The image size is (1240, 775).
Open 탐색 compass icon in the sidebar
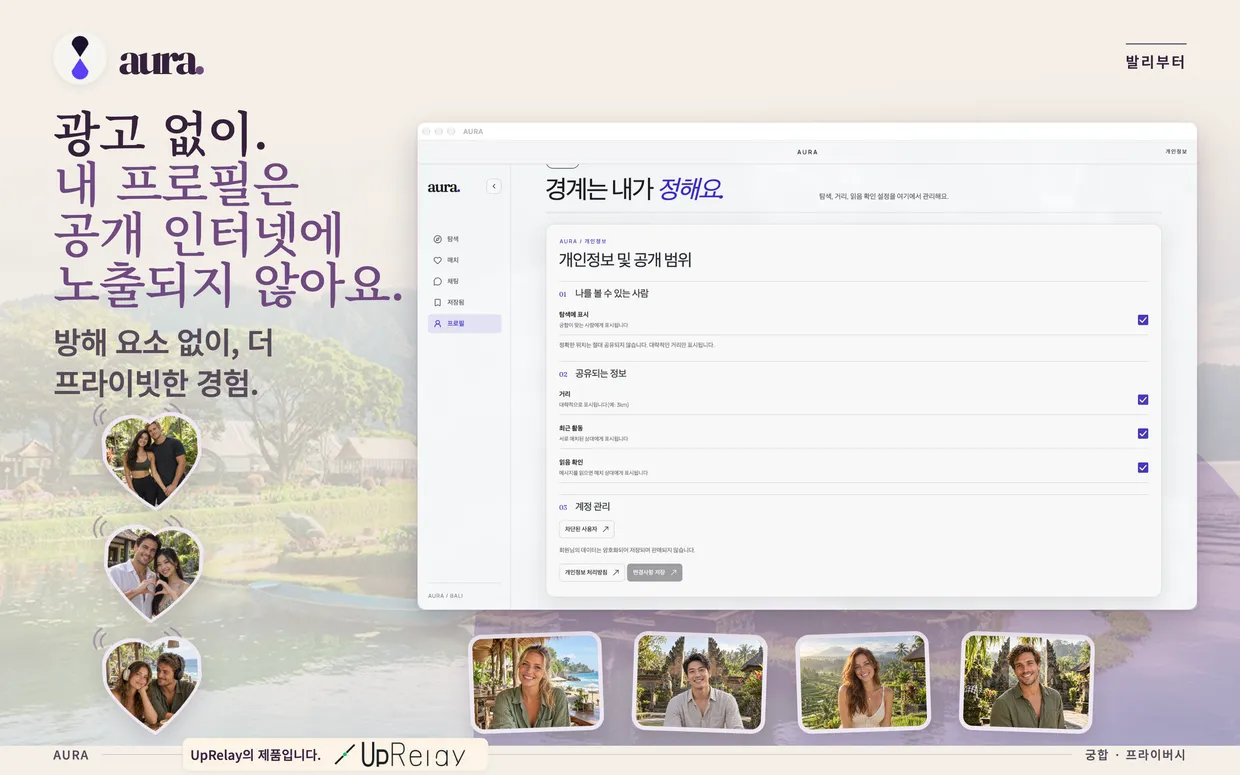pyautogui.click(x=437, y=239)
